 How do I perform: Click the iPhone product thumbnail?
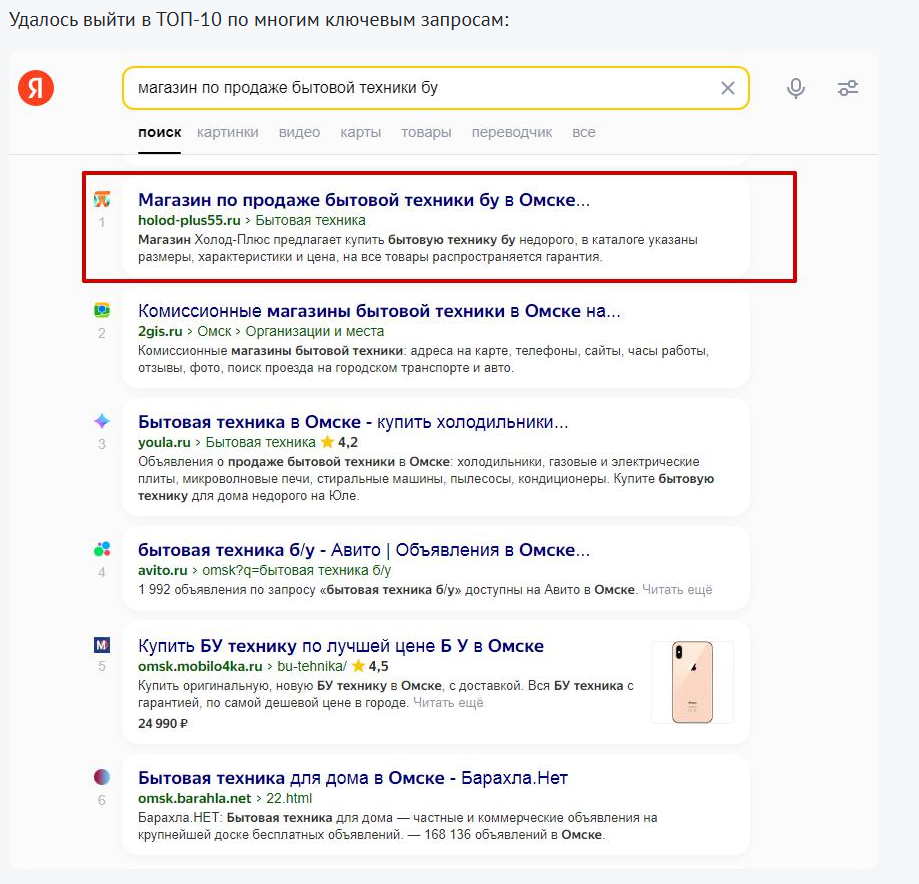692,682
